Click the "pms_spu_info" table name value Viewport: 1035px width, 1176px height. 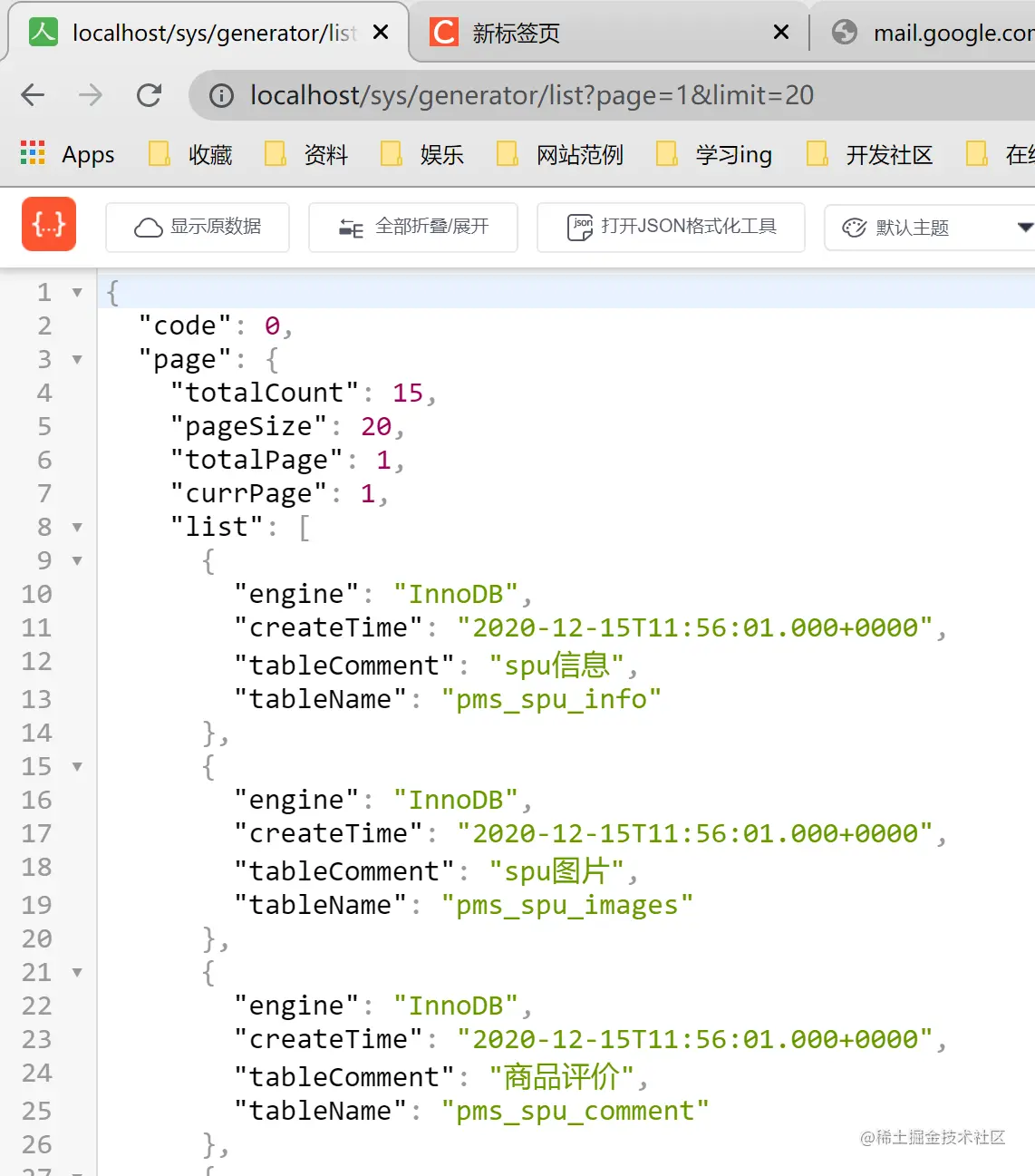[x=552, y=699]
